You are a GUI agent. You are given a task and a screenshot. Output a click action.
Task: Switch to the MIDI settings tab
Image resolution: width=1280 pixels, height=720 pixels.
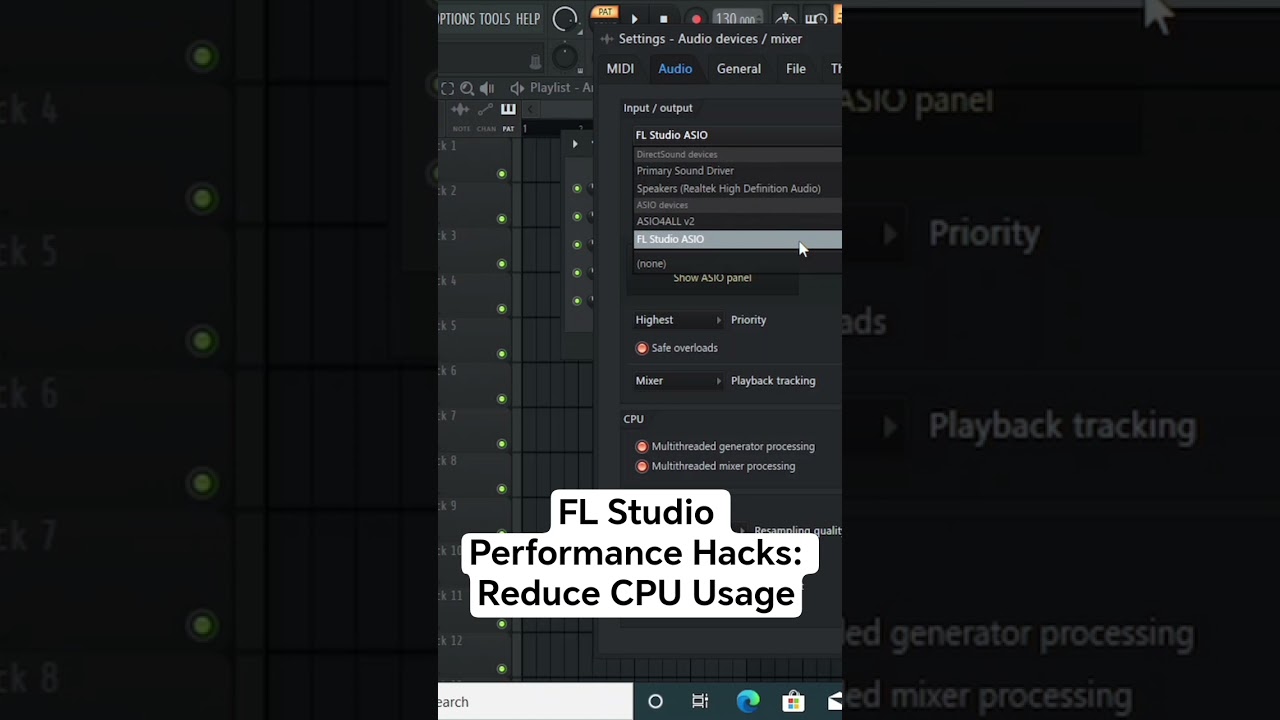tap(620, 68)
